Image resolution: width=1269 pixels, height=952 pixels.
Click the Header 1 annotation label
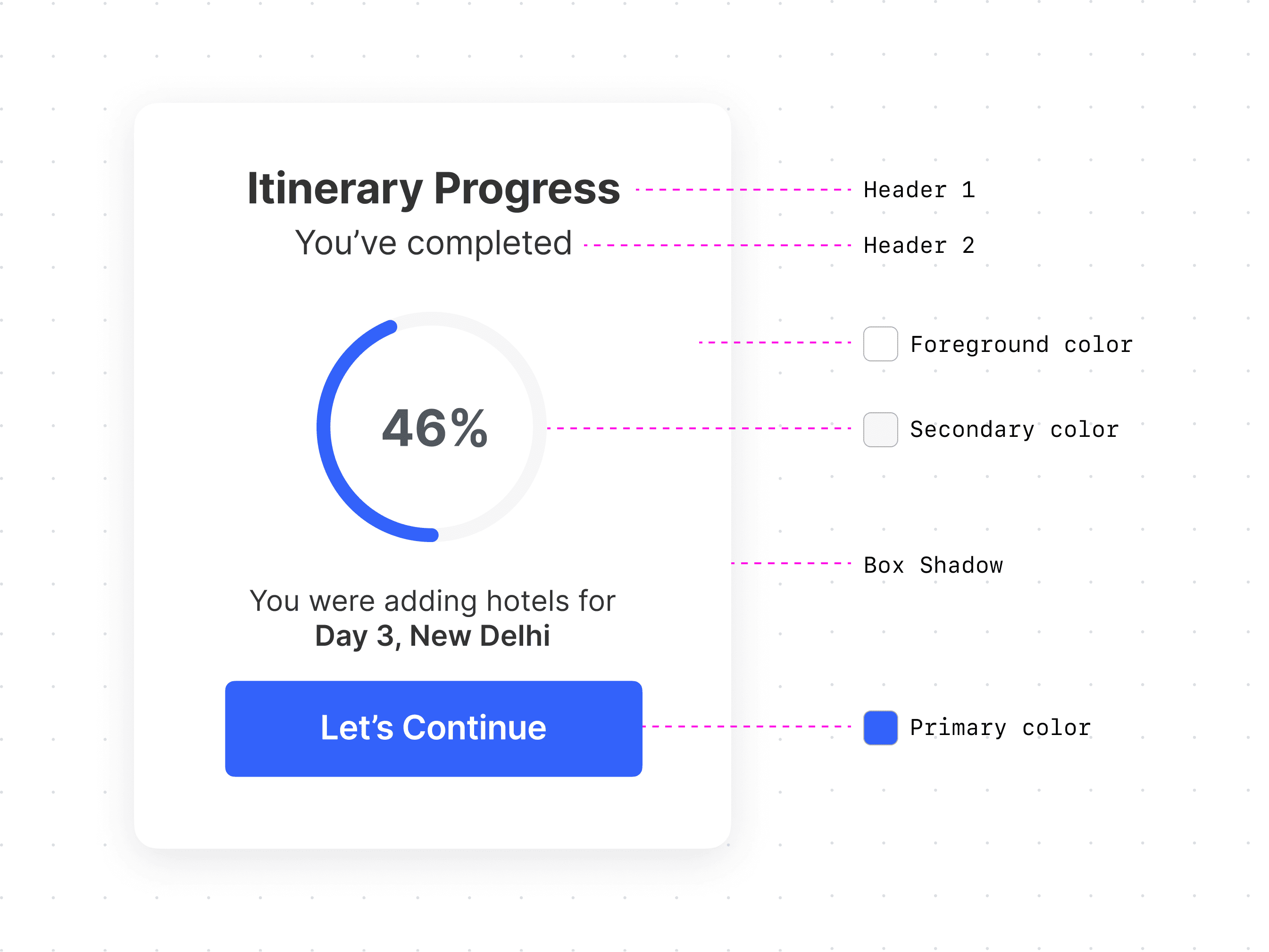[x=919, y=189]
